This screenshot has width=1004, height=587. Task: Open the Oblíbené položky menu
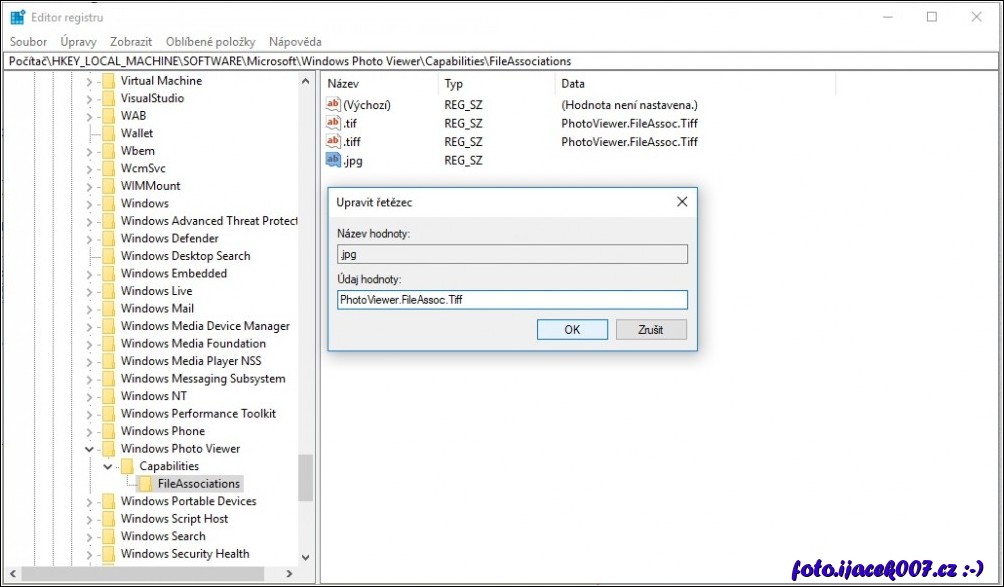tap(211, 42)
